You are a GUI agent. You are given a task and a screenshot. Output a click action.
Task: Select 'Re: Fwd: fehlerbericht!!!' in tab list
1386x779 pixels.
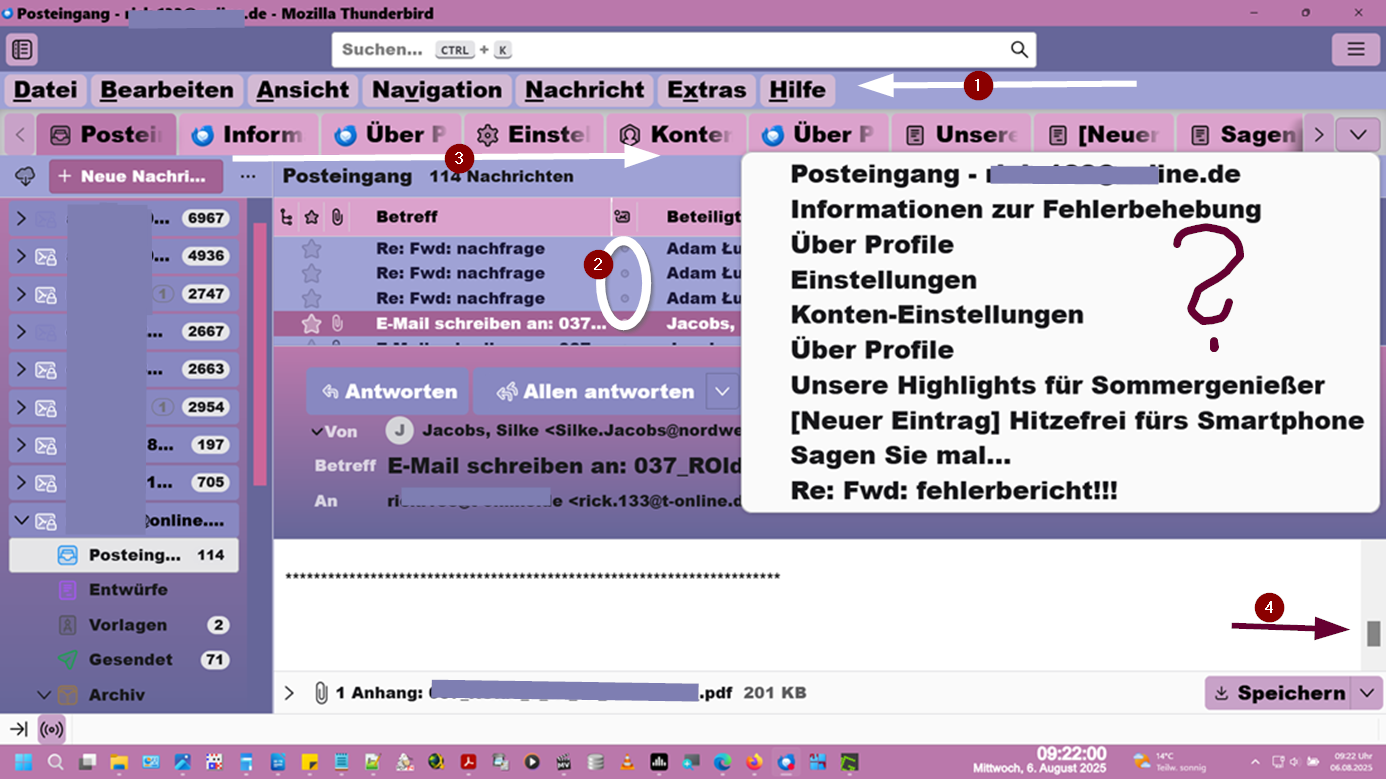tap(954, 491)
